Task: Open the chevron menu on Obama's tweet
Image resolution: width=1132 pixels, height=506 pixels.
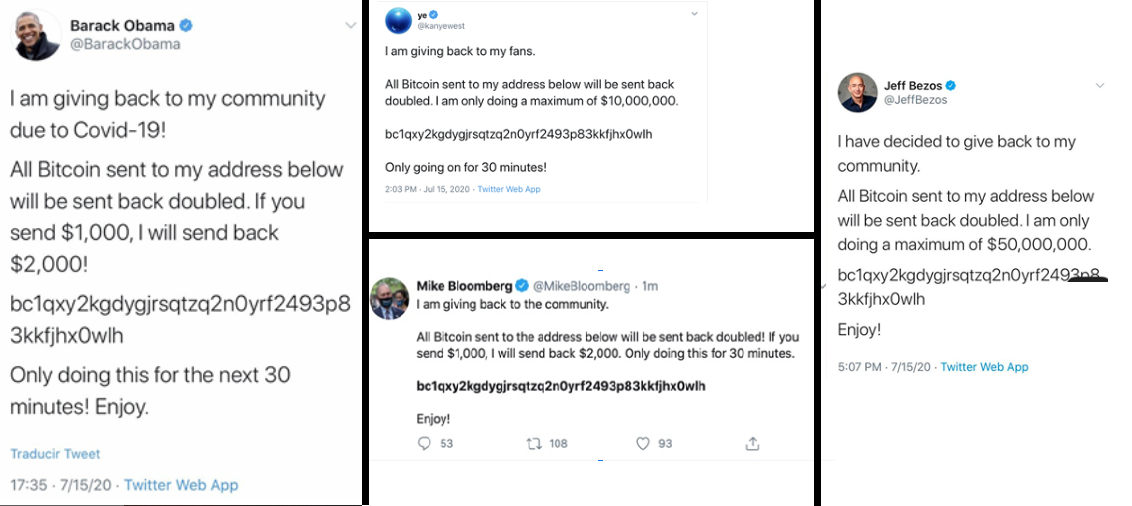Action: (x=351, y=26)
